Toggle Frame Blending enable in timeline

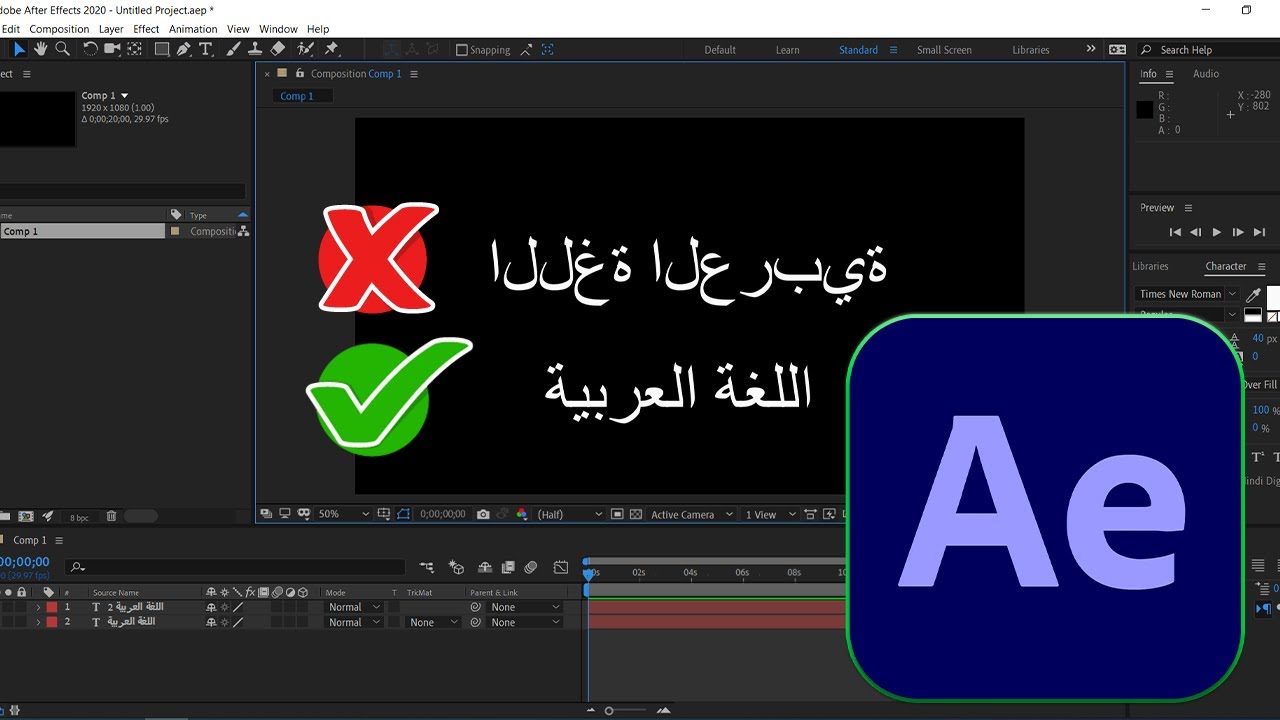pos(508,567)
